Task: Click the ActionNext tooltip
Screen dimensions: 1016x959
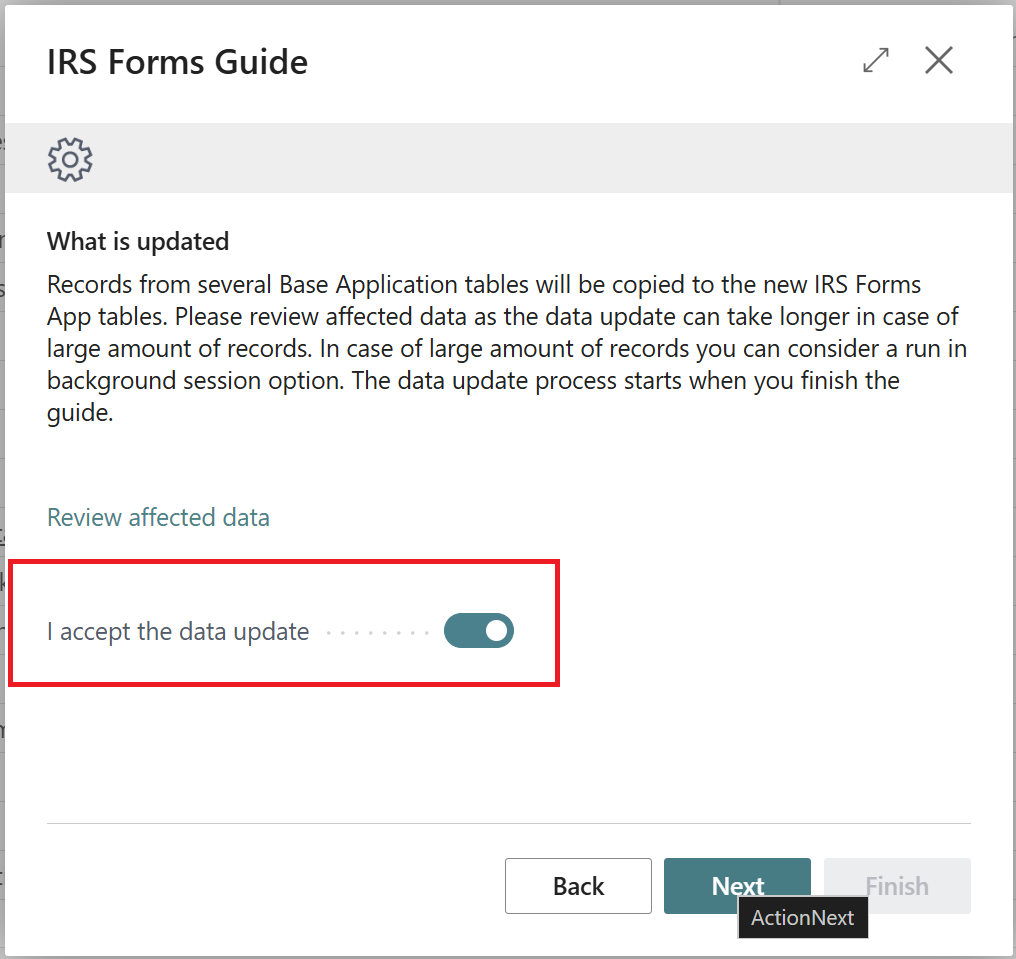Action: coord(803,918)
